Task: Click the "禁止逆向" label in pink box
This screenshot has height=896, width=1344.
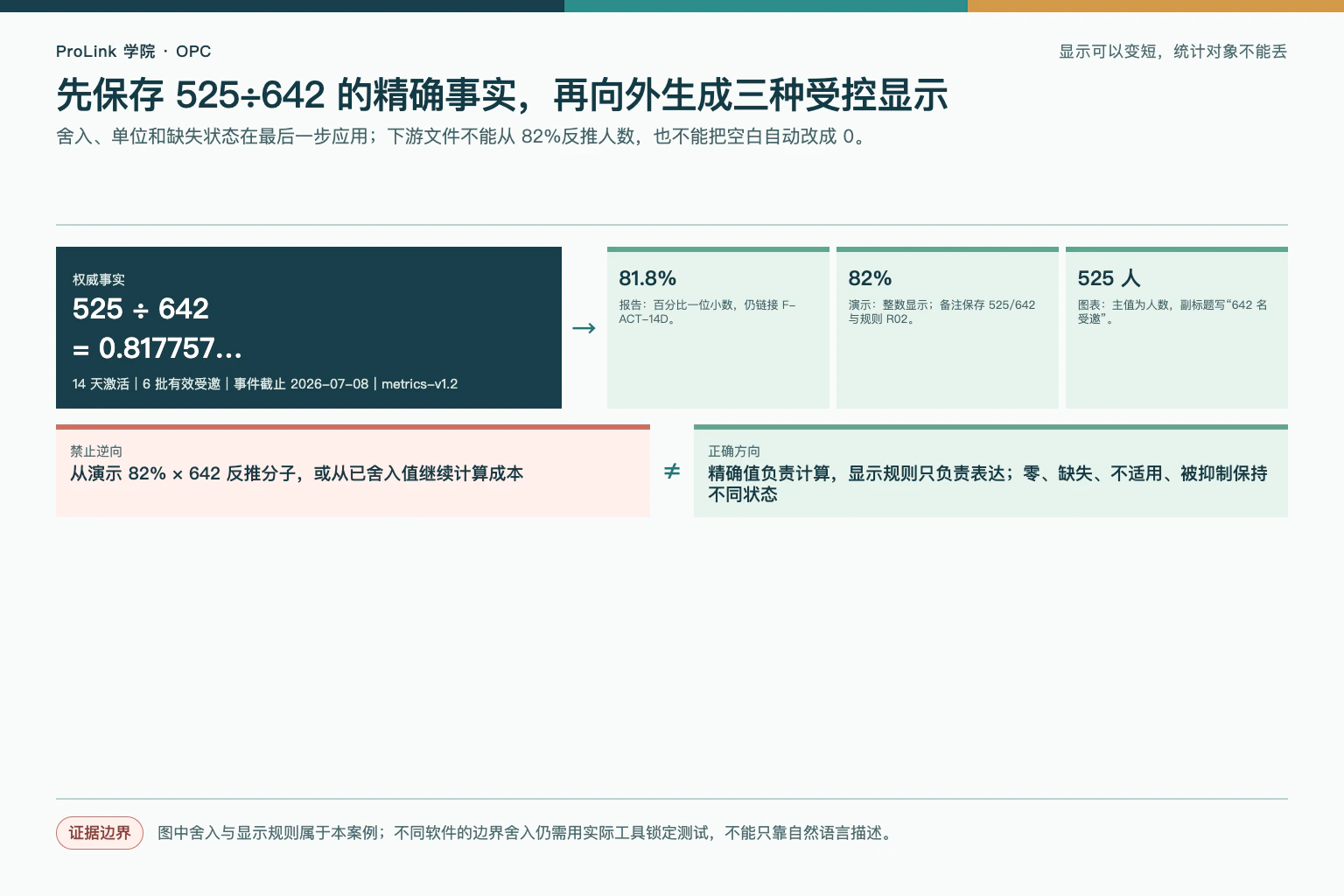Action: pos(96,451)
